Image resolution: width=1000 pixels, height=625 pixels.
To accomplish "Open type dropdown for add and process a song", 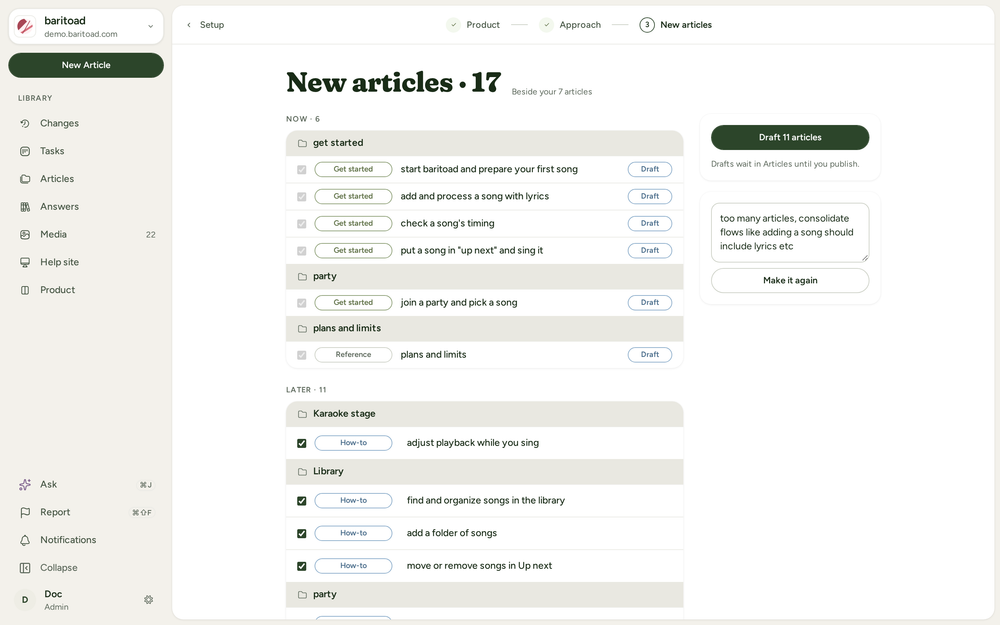I will [x=353, y=196].
